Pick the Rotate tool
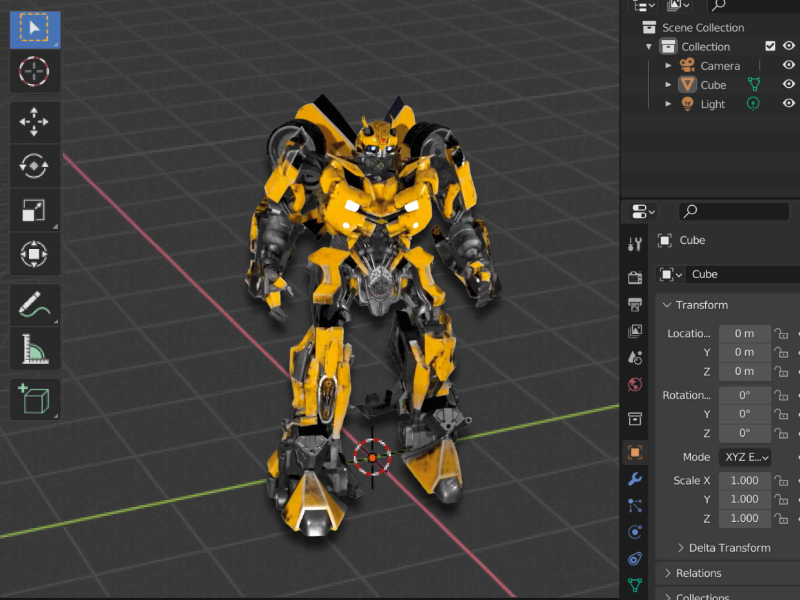 [35, 165]
